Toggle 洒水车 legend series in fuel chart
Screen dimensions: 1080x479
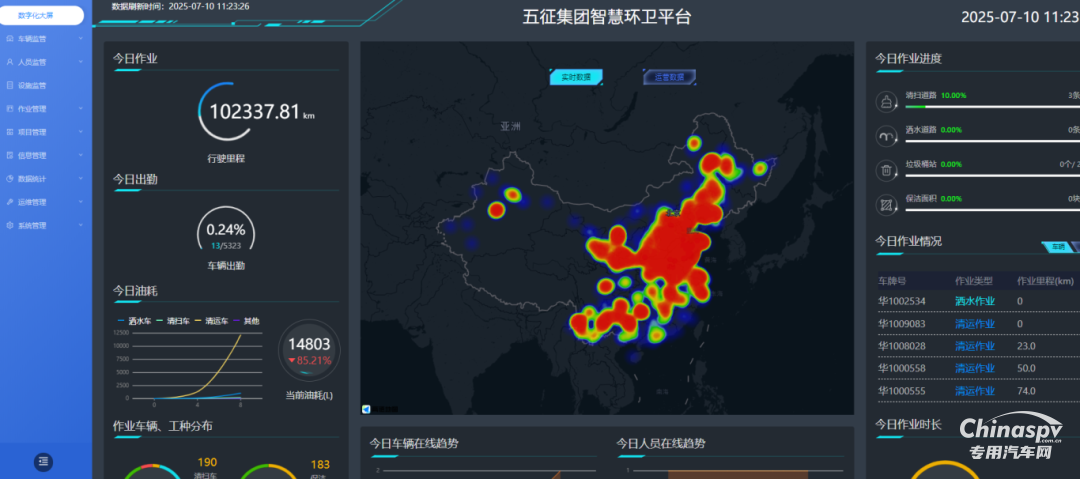point(133,320)
